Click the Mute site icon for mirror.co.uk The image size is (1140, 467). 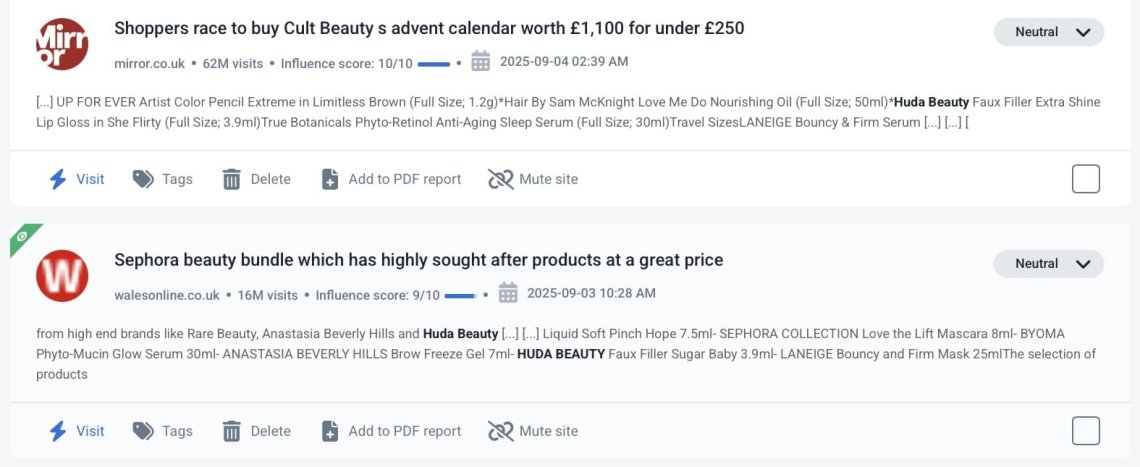point(501,179)
